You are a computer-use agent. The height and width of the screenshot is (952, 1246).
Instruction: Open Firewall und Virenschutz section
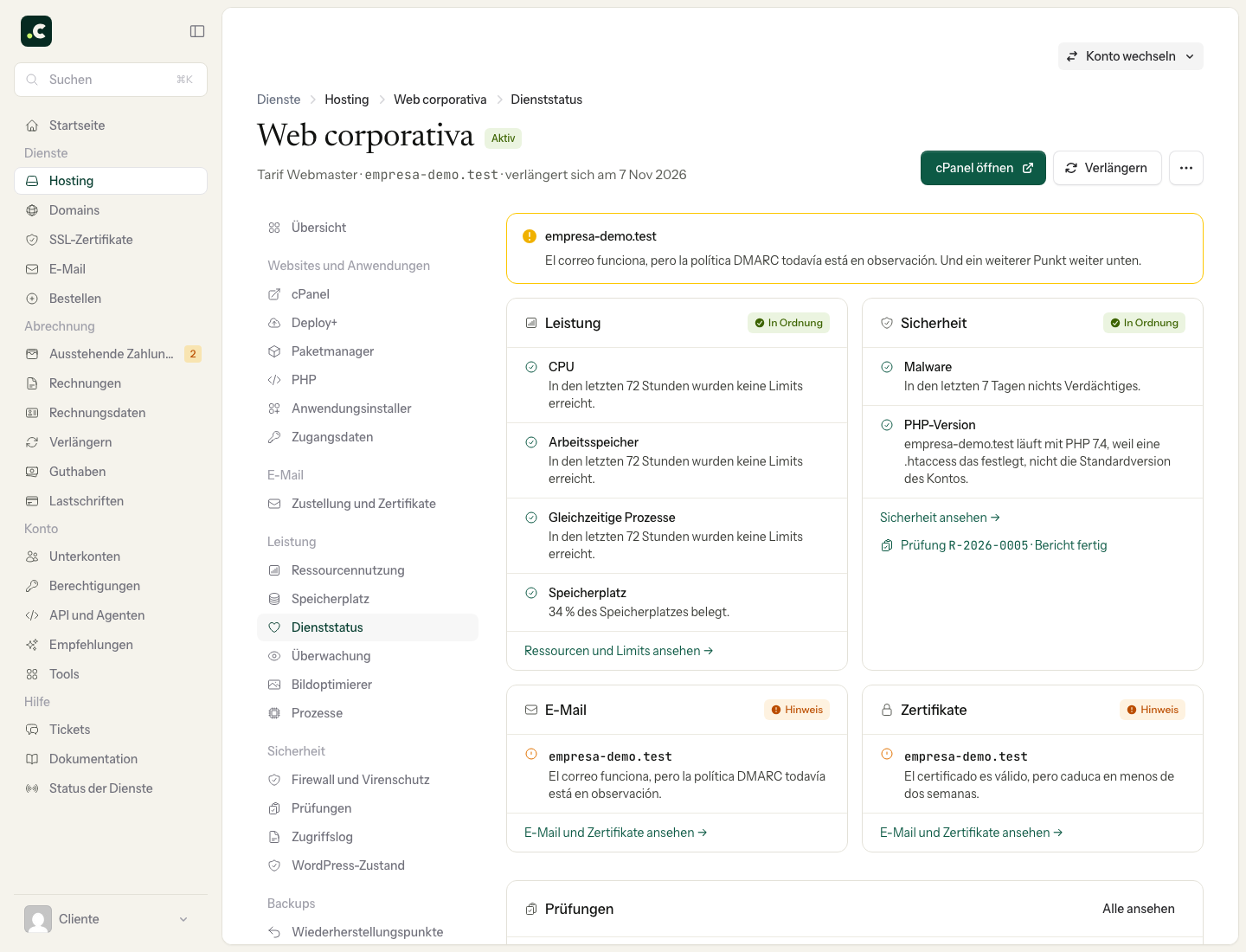coord(368,780)
